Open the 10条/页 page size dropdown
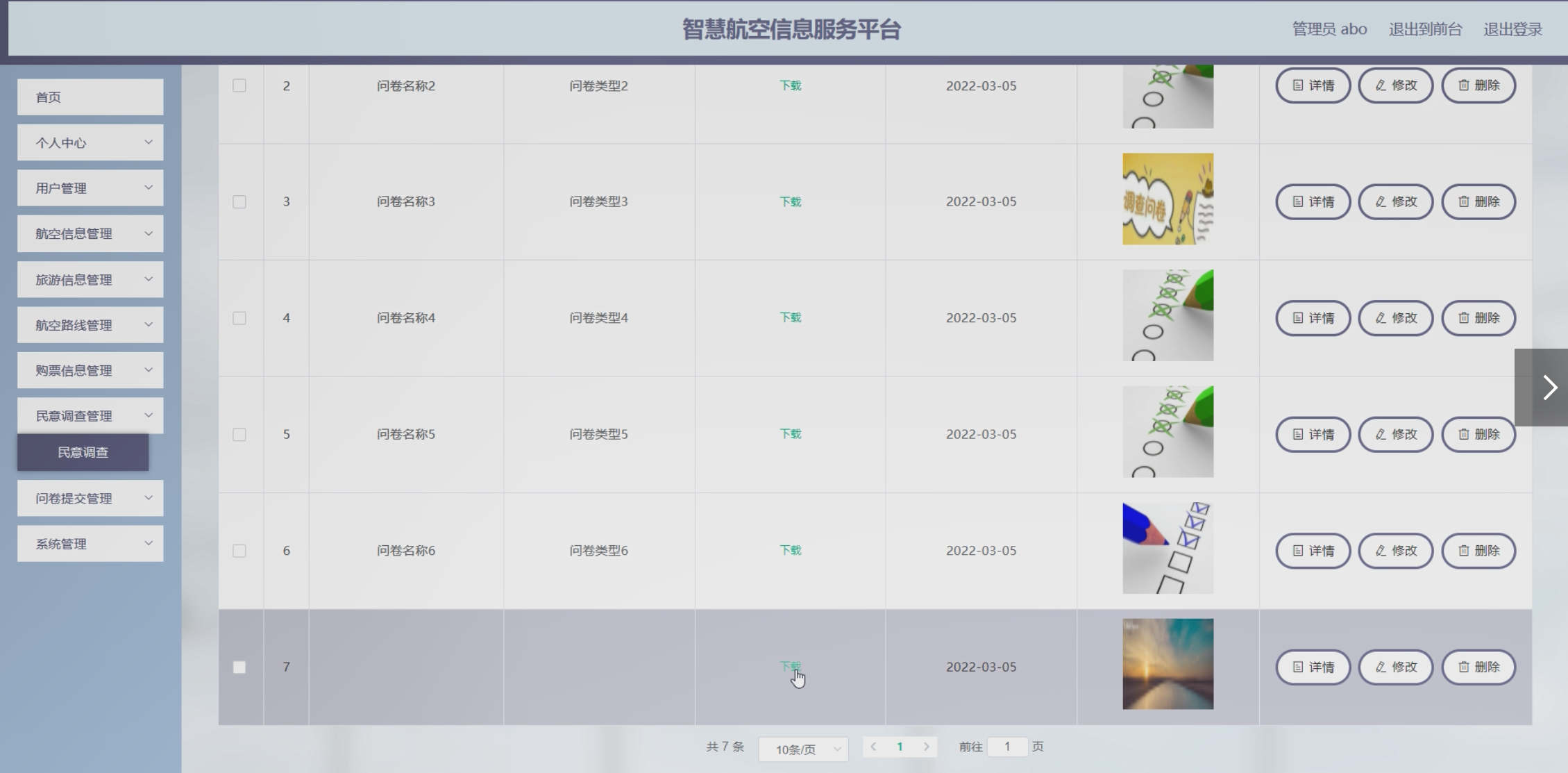This screenshot has height=773, width=1568. 803,749
